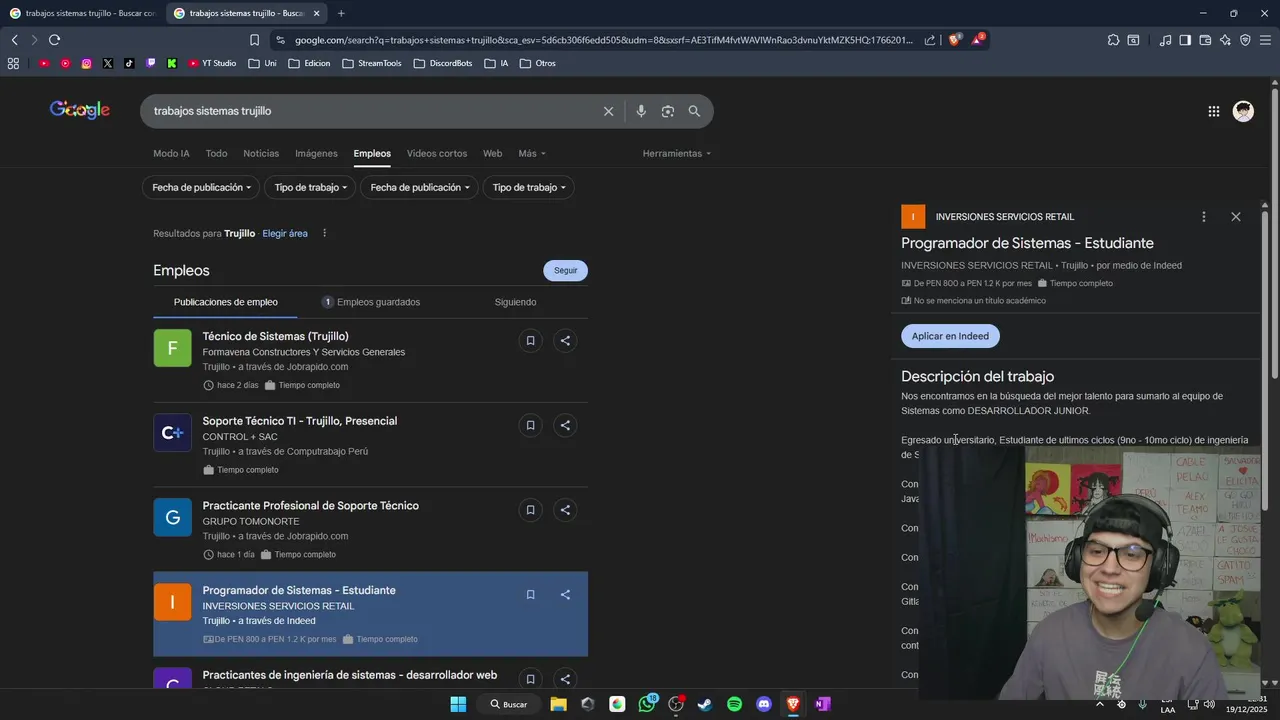Screen dimensions: 1280x720
Task: Open the YT Studio bookmark
Action: pos(212,63)
